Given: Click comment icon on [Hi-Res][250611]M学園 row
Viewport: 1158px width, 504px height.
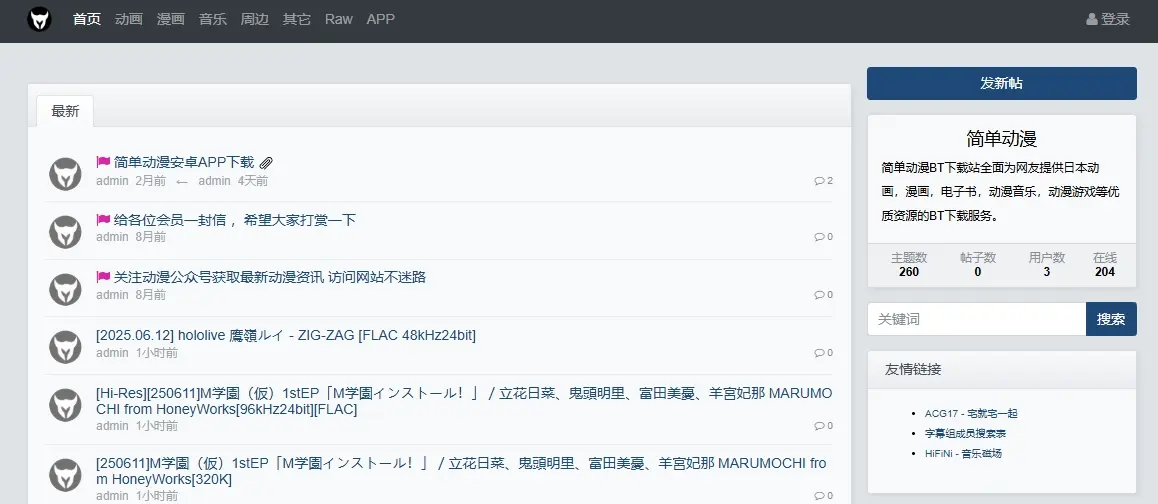Looking at the screenshot, I should 819,426.
